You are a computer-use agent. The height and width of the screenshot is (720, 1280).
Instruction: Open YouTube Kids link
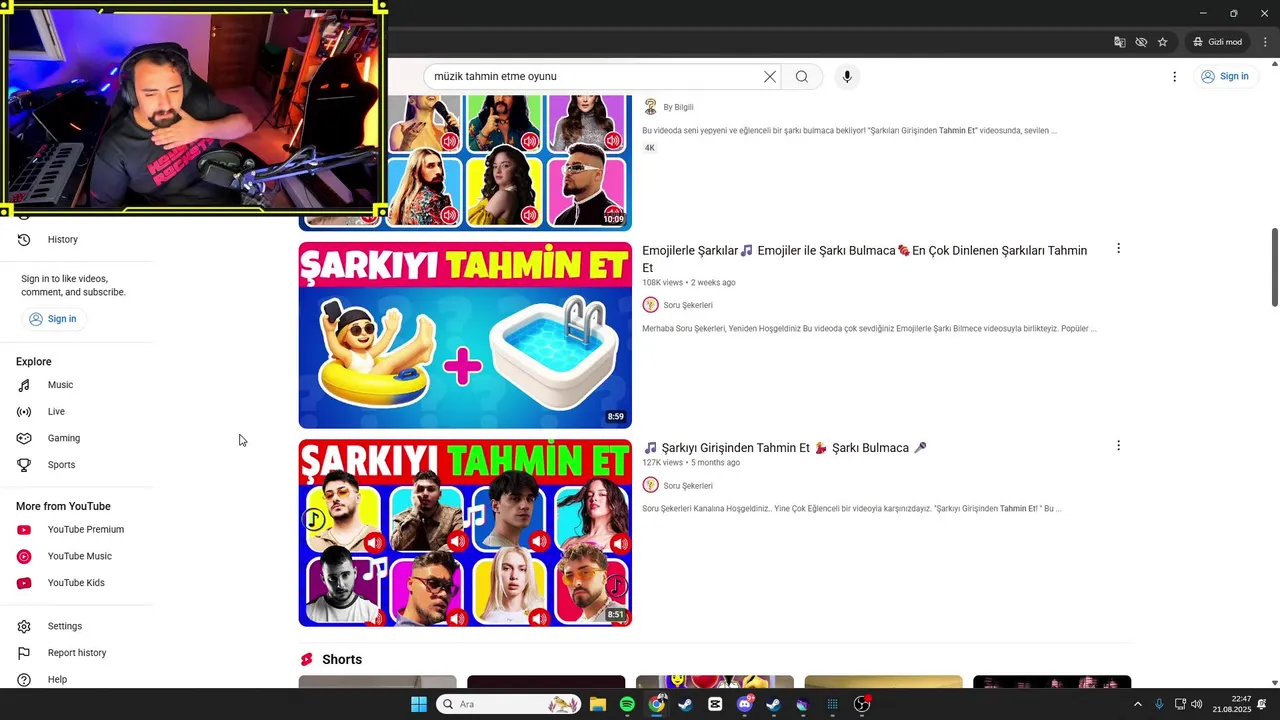[x=76, y=583]
